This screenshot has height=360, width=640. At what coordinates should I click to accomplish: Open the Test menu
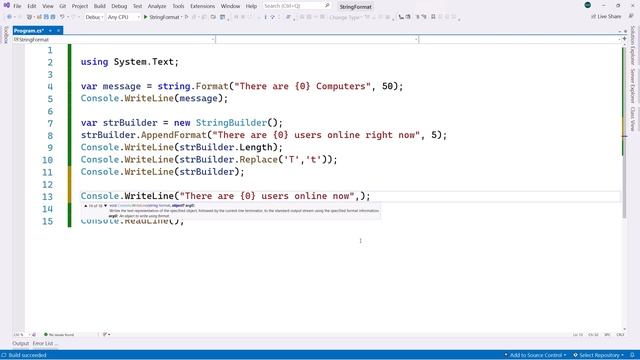[x=138, y=6]
